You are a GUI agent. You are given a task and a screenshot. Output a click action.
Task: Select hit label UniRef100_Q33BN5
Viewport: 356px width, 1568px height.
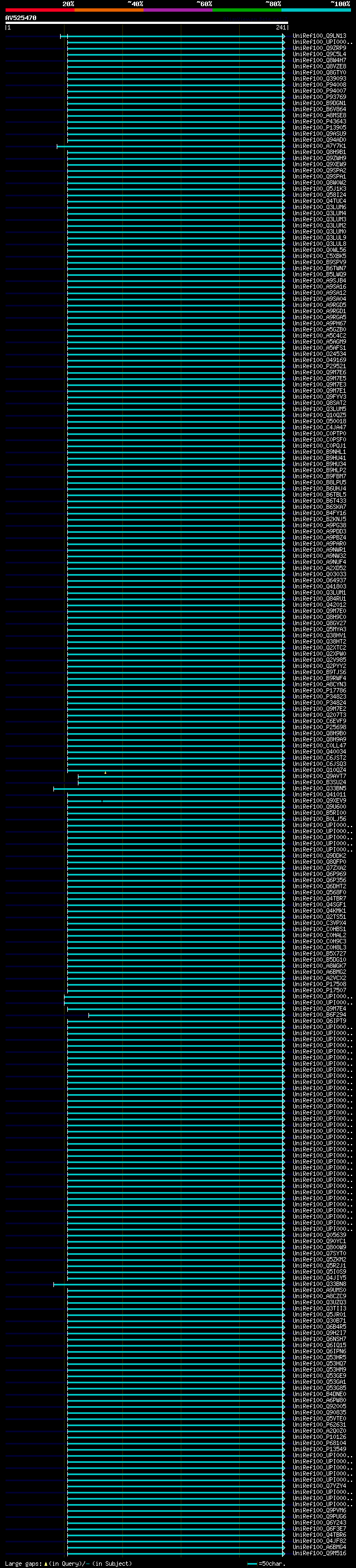coord(319,788)
